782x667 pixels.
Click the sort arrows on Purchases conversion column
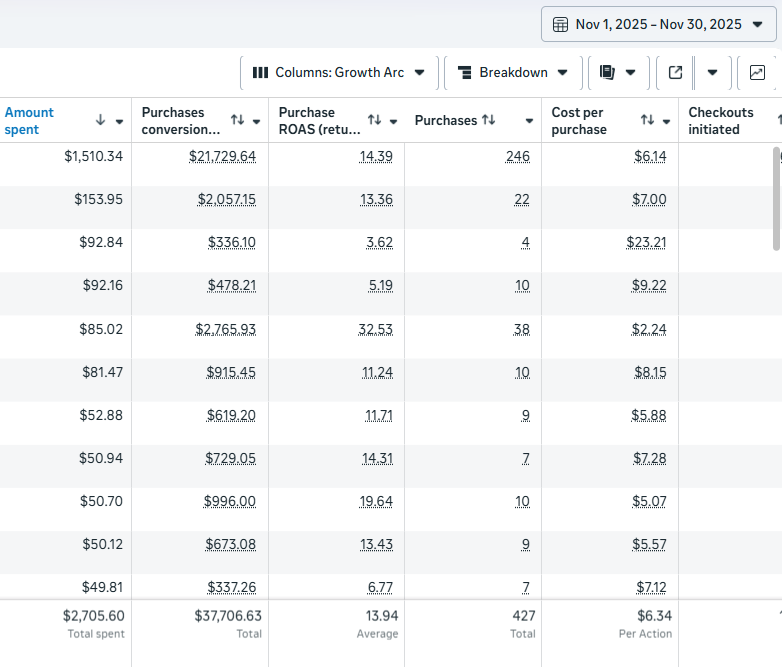pos(237,120)
